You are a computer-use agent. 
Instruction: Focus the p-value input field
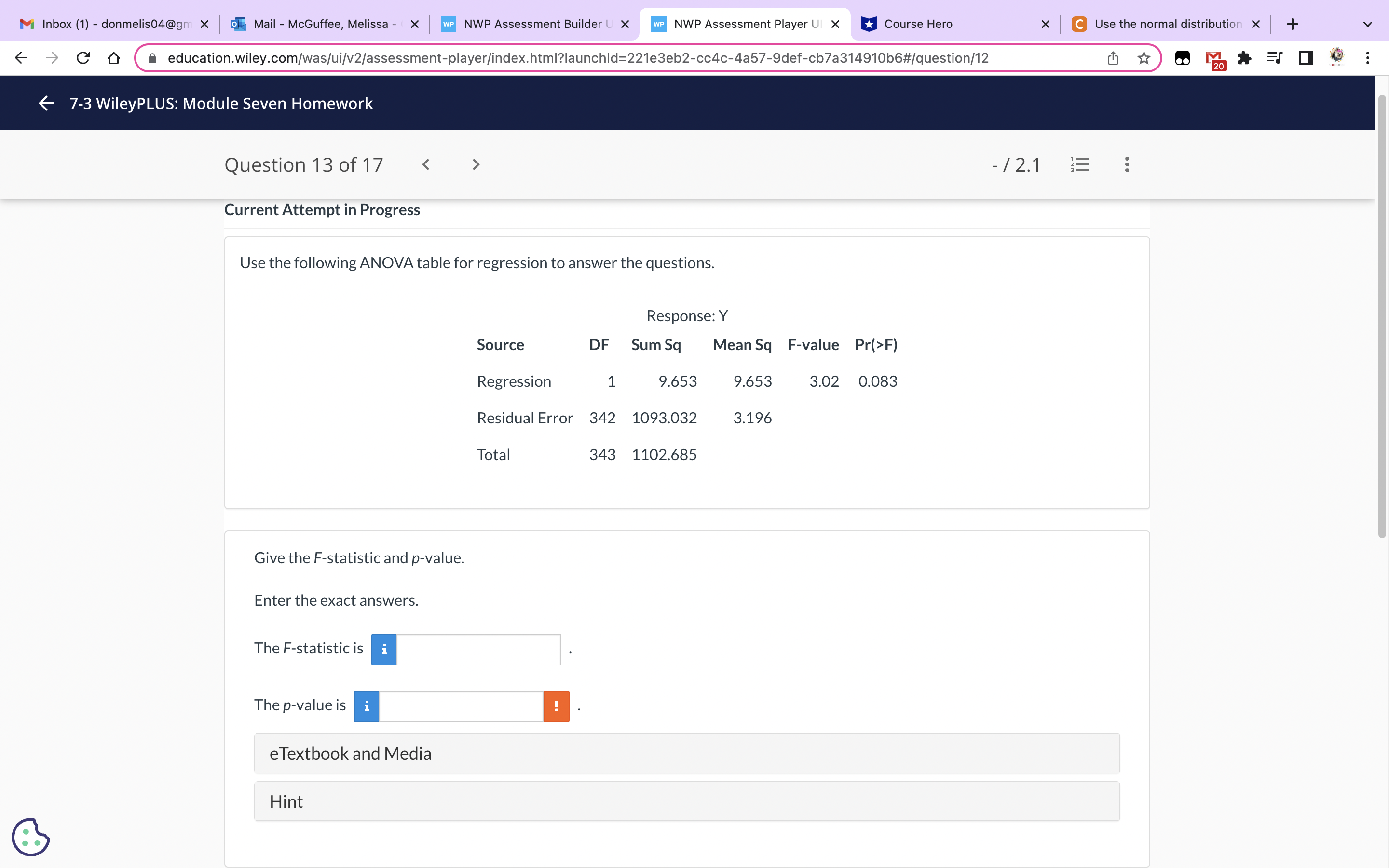pyautogui.click(x=461, y=706)
